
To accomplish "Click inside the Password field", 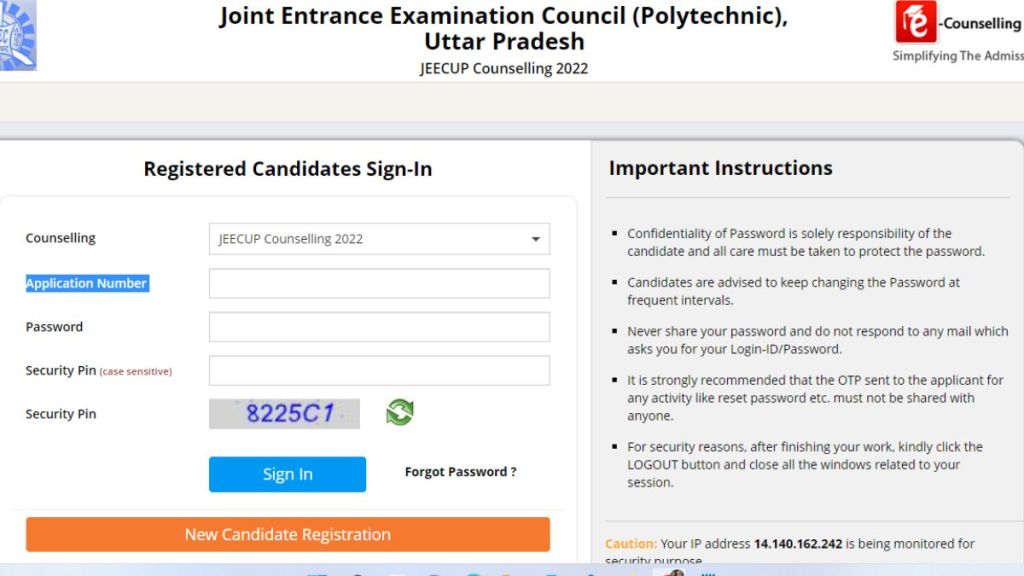I will (x=378, y=326).
